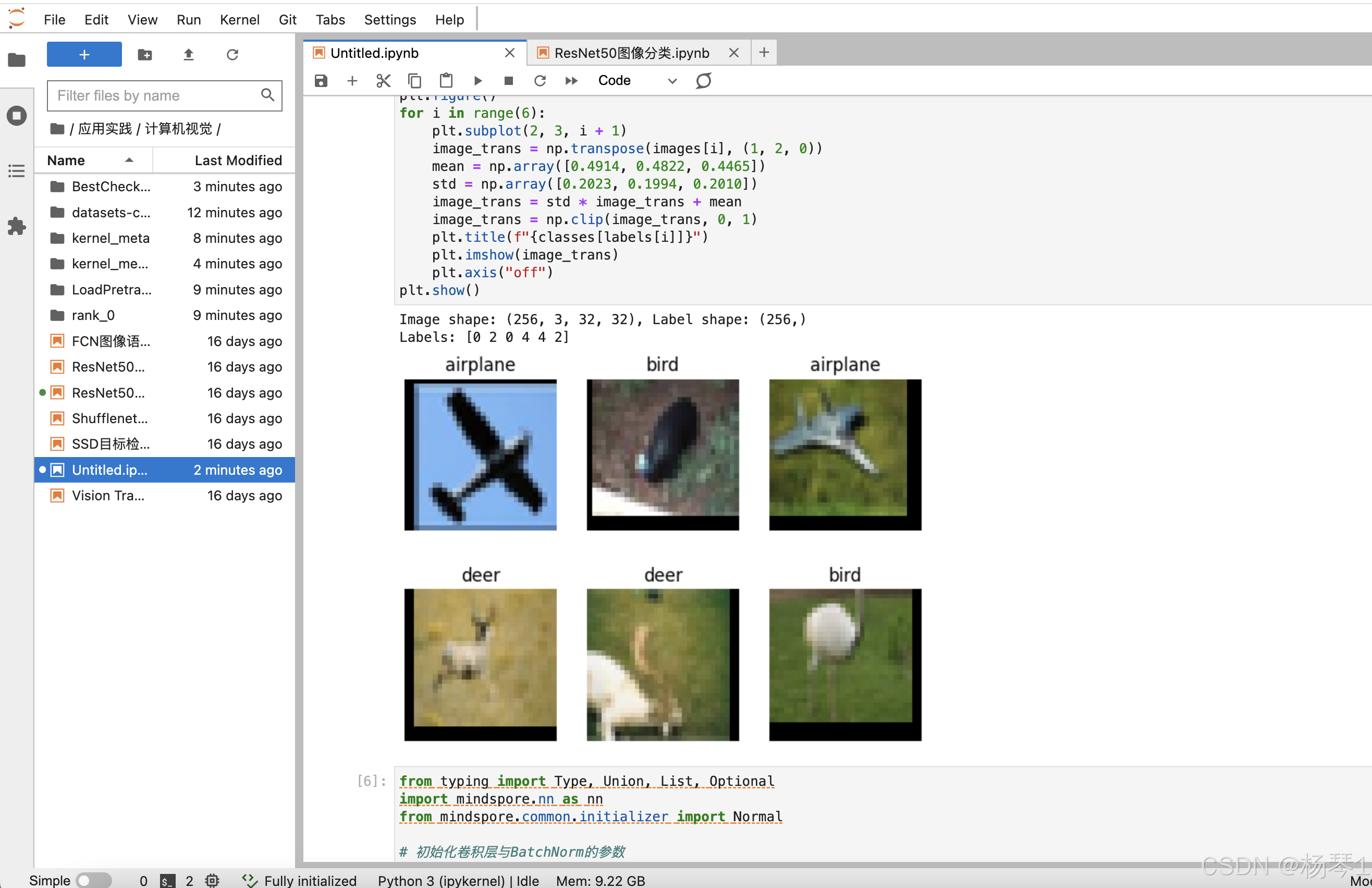
Task: Open the Running Terminals and Kernels sidebar
Action: (x=17, y=116)
